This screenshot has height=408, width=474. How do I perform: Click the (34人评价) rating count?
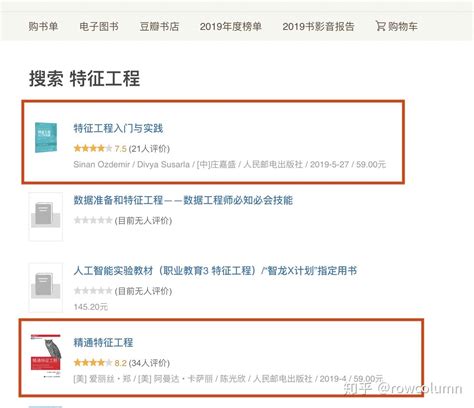click(149, 363)
